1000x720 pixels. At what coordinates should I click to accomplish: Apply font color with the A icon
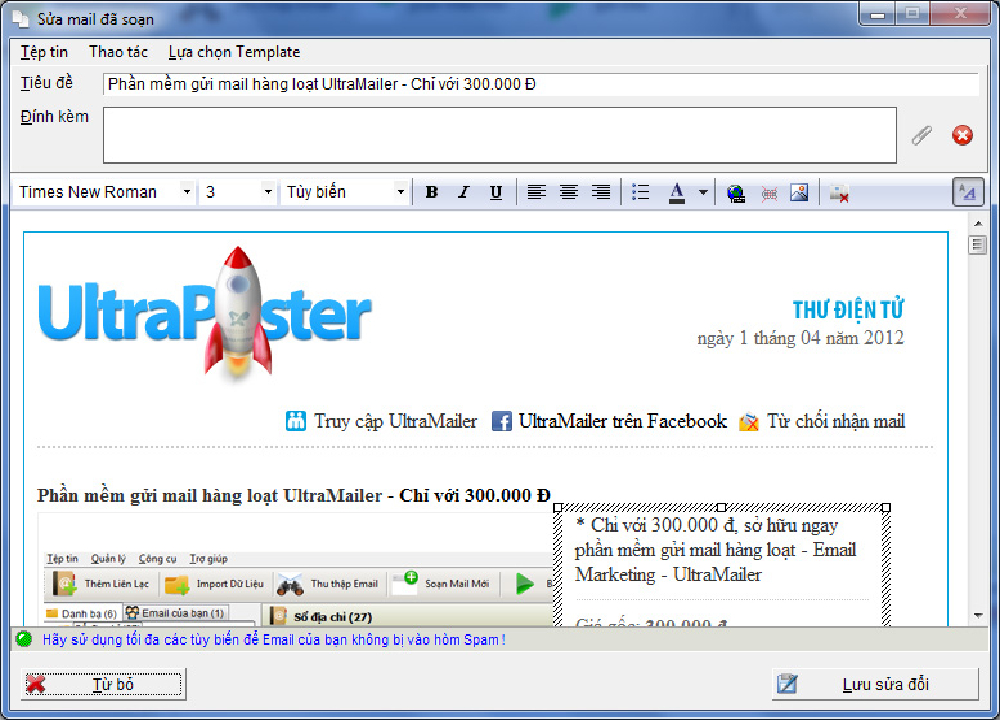point(677,192)
